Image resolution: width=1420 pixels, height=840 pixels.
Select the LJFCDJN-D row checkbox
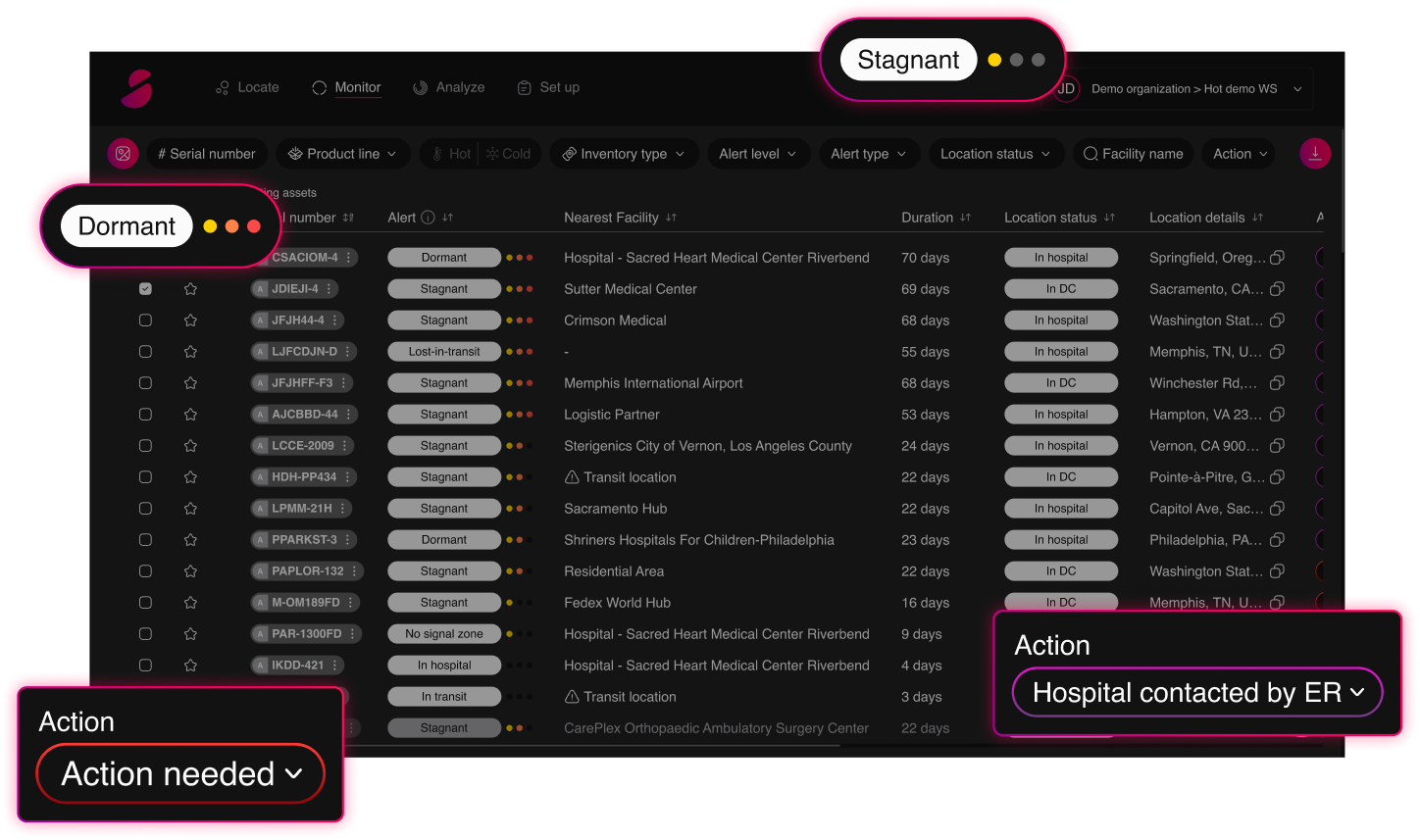145,352
